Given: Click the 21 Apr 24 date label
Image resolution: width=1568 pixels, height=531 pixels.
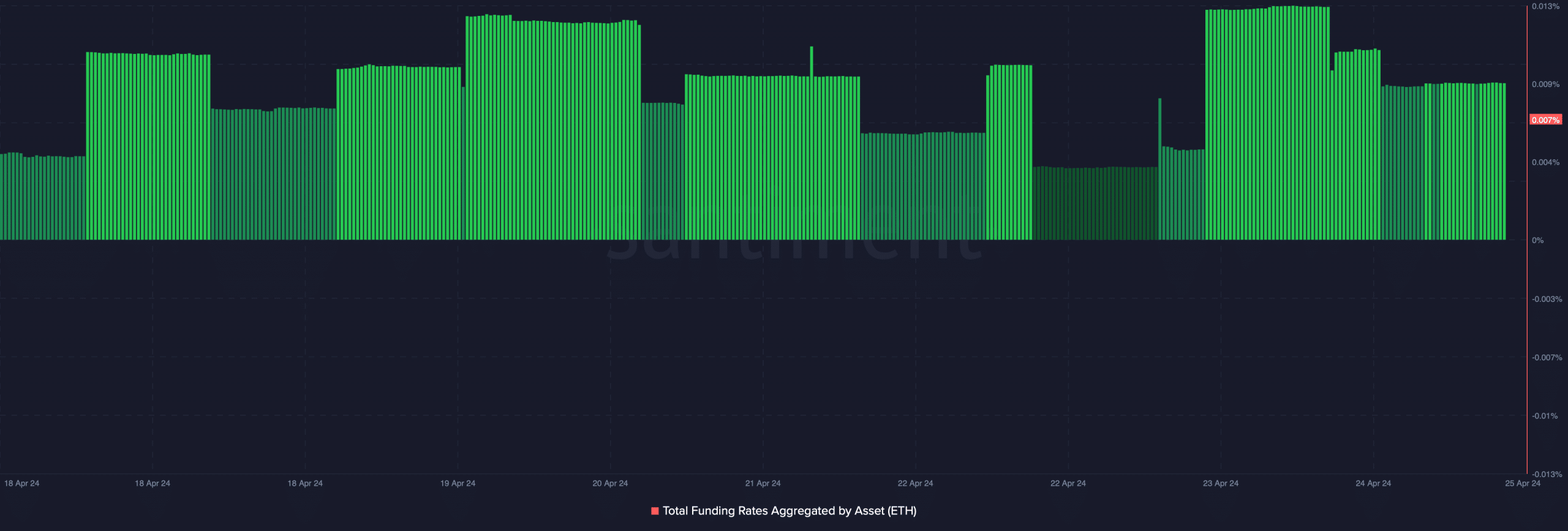Looking at the screenshot, I should [x=763, y=483].
